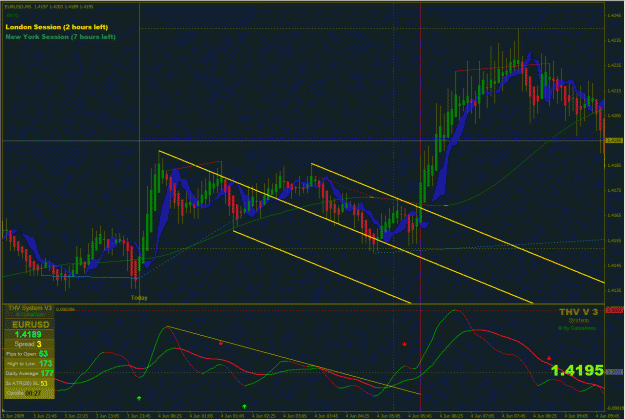625x419 pixels.
Task: Click the 'High to Low 173' row
Action: (29, 363)
